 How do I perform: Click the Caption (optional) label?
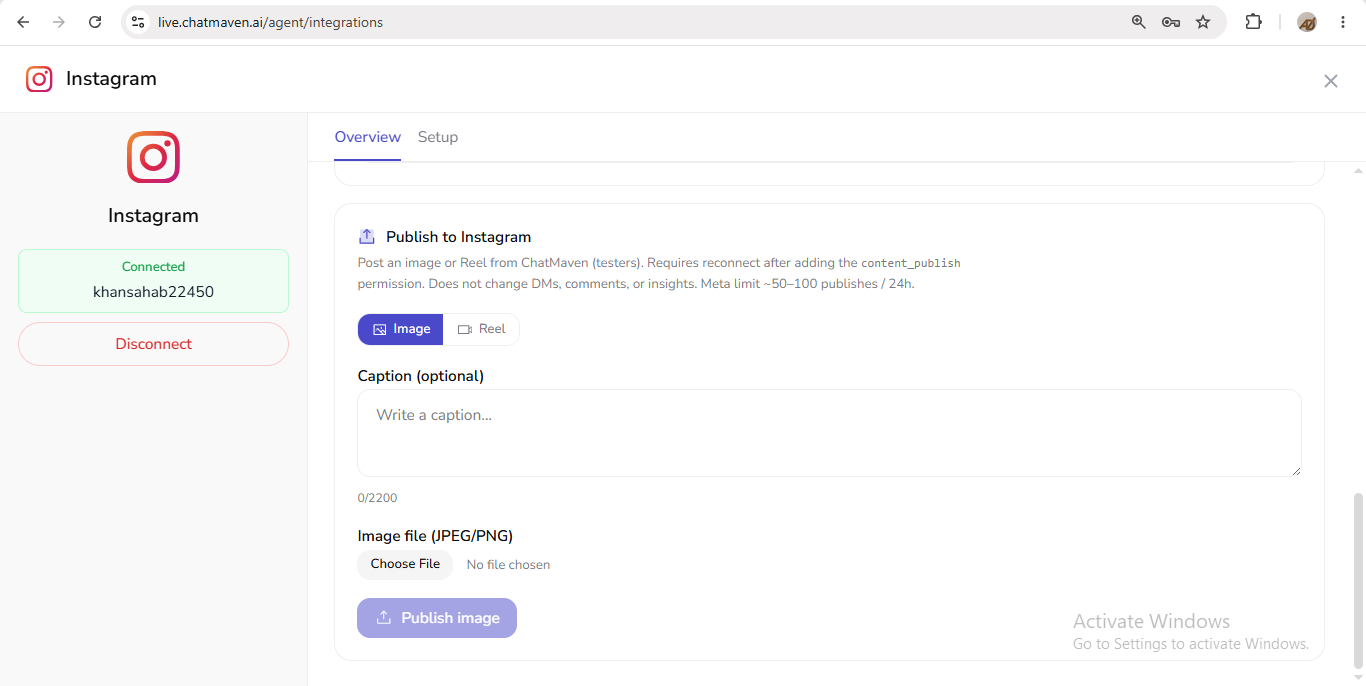[420, 376]
